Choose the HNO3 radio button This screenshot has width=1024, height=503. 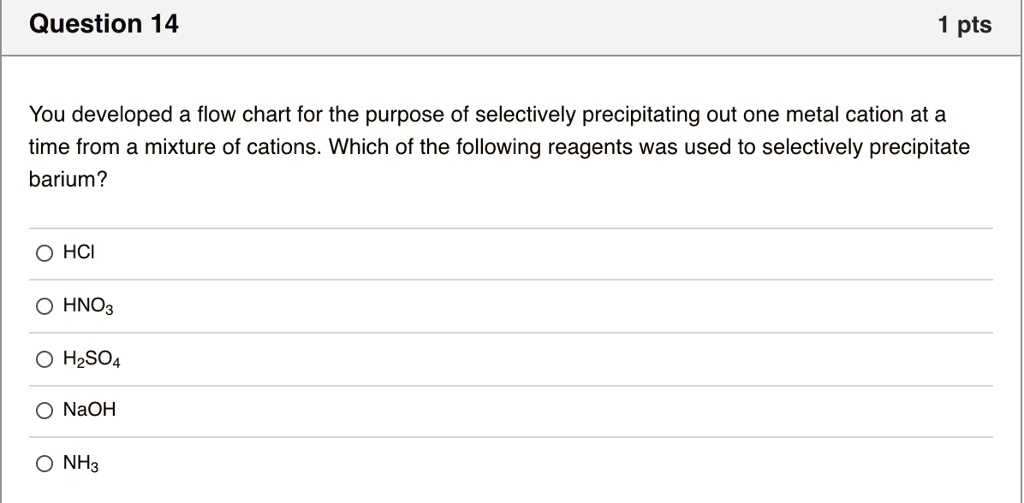pyautogui.click(x=44, y=307)
